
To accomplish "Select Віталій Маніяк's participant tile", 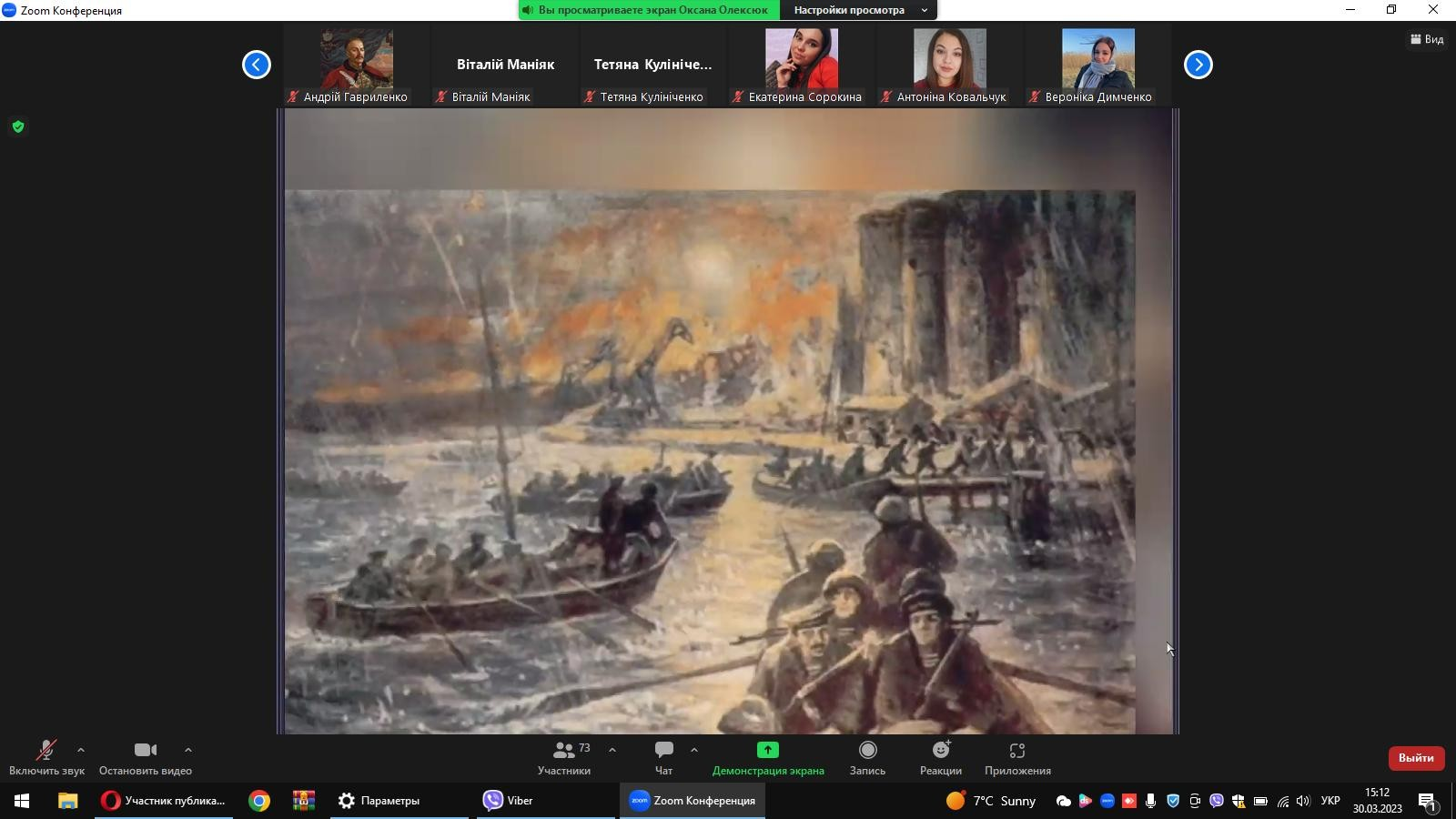I will click(x=505, y=66).
